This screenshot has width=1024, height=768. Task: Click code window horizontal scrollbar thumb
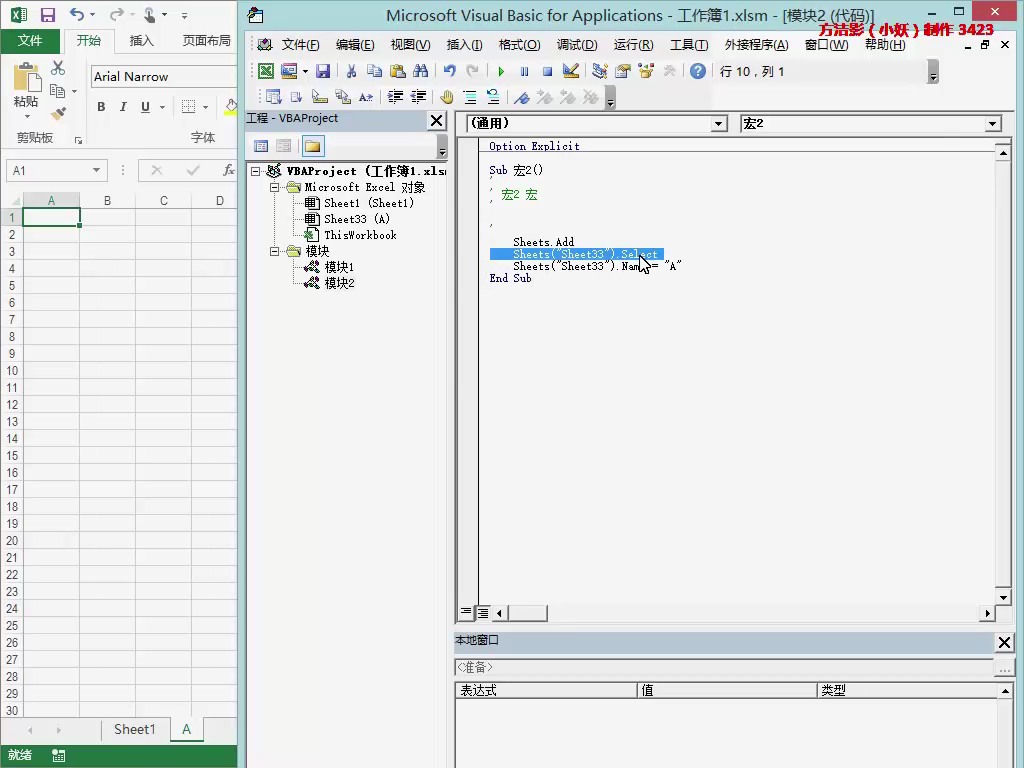[x=528, y=613]
